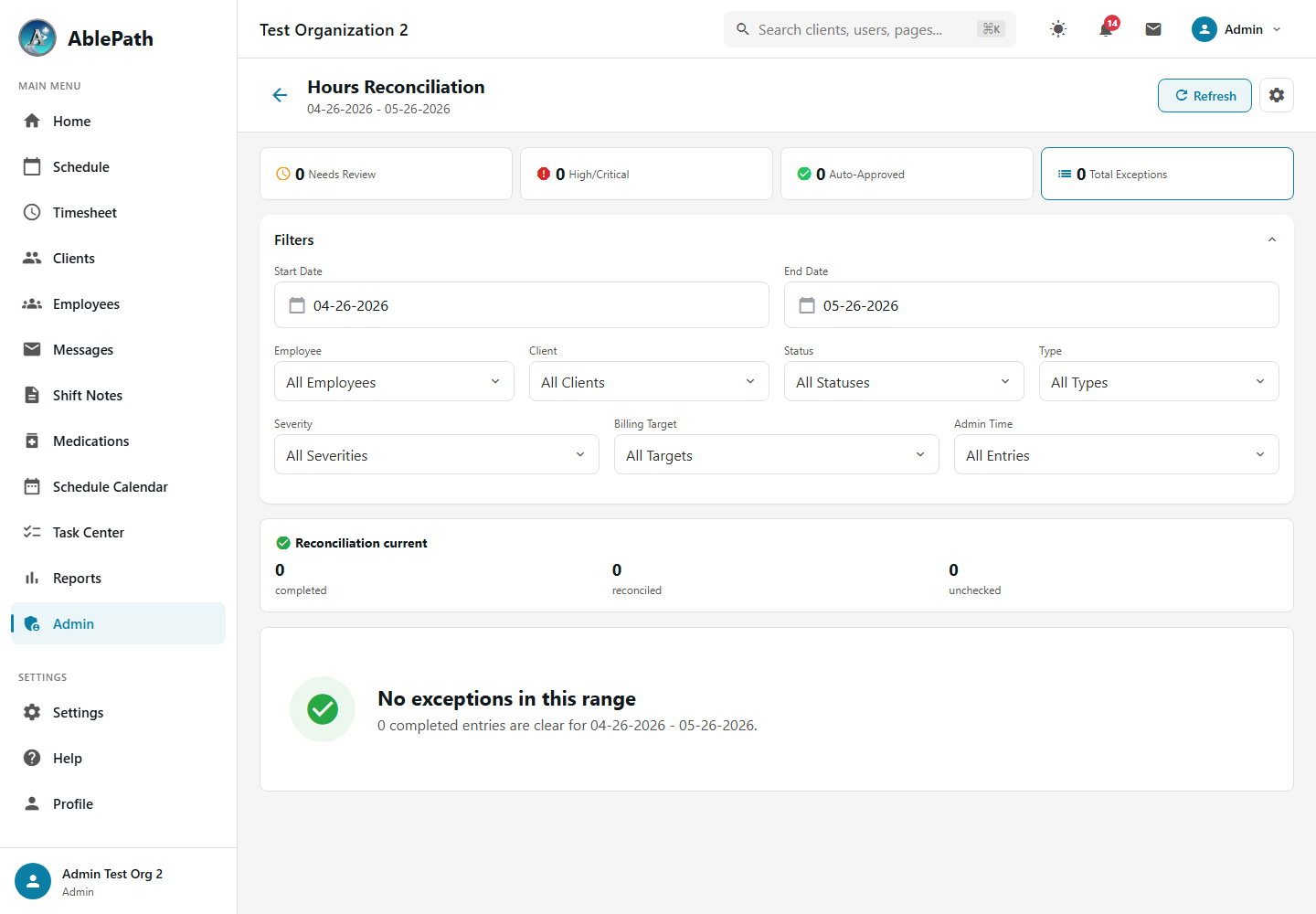This screenshot has width=1316, height=914.
Task: Open the mail envelope icon in header
Action: [1153, 29]
